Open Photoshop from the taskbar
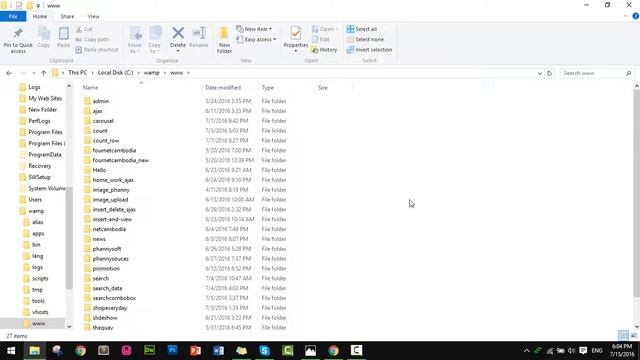Screen dimensions: 640x360 173,351
